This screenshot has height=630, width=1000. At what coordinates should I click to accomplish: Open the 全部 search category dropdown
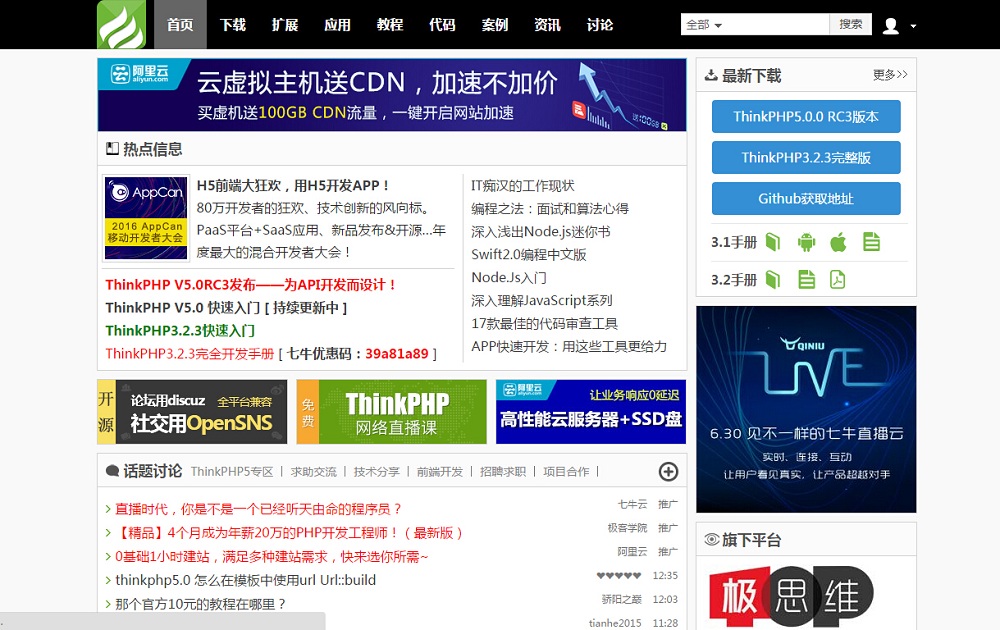point(704,25)
